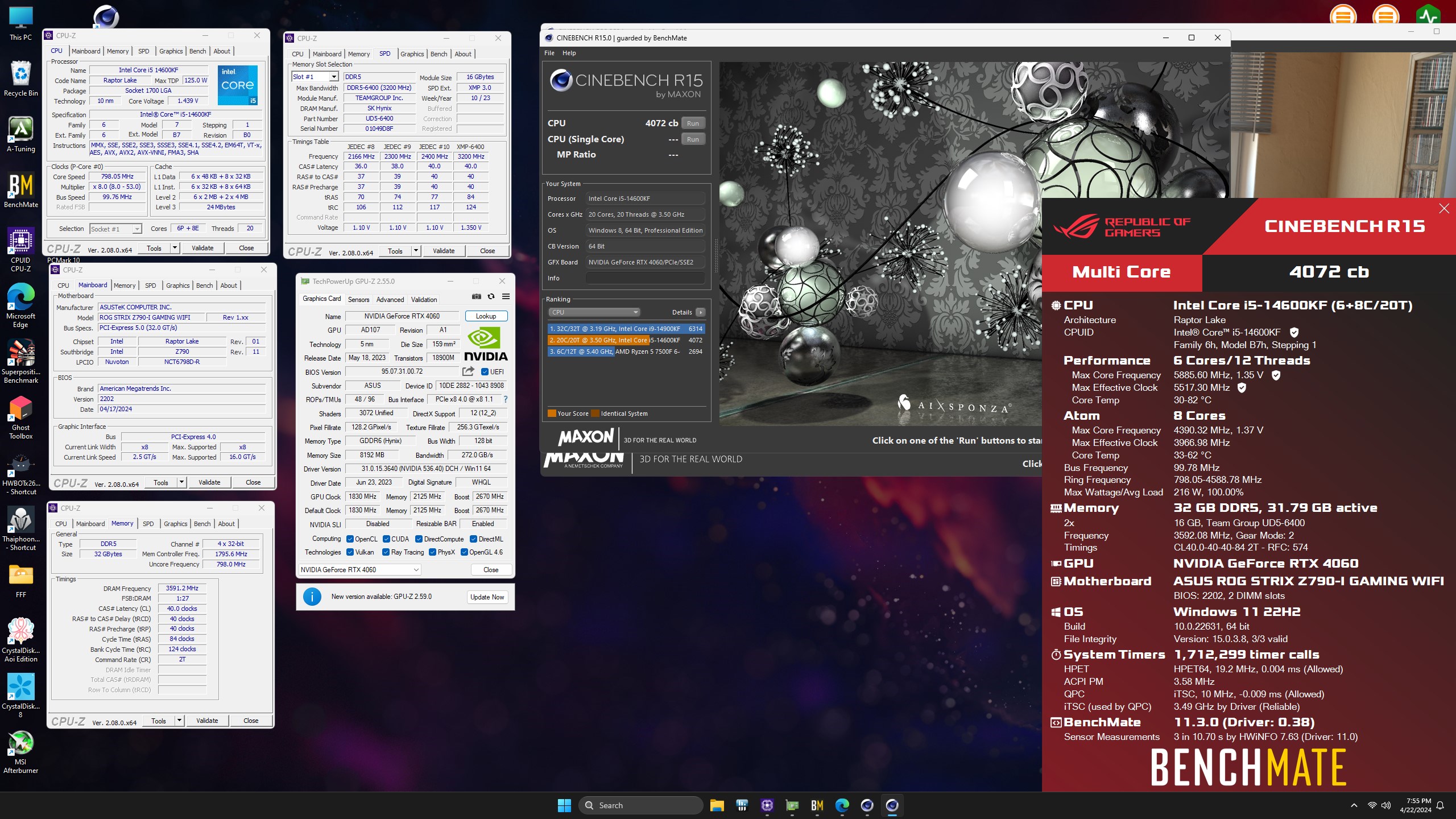Open MSI Afterburner desktop icon
The height and width of the screenshot is (819, 1456).
coord(20,751)
